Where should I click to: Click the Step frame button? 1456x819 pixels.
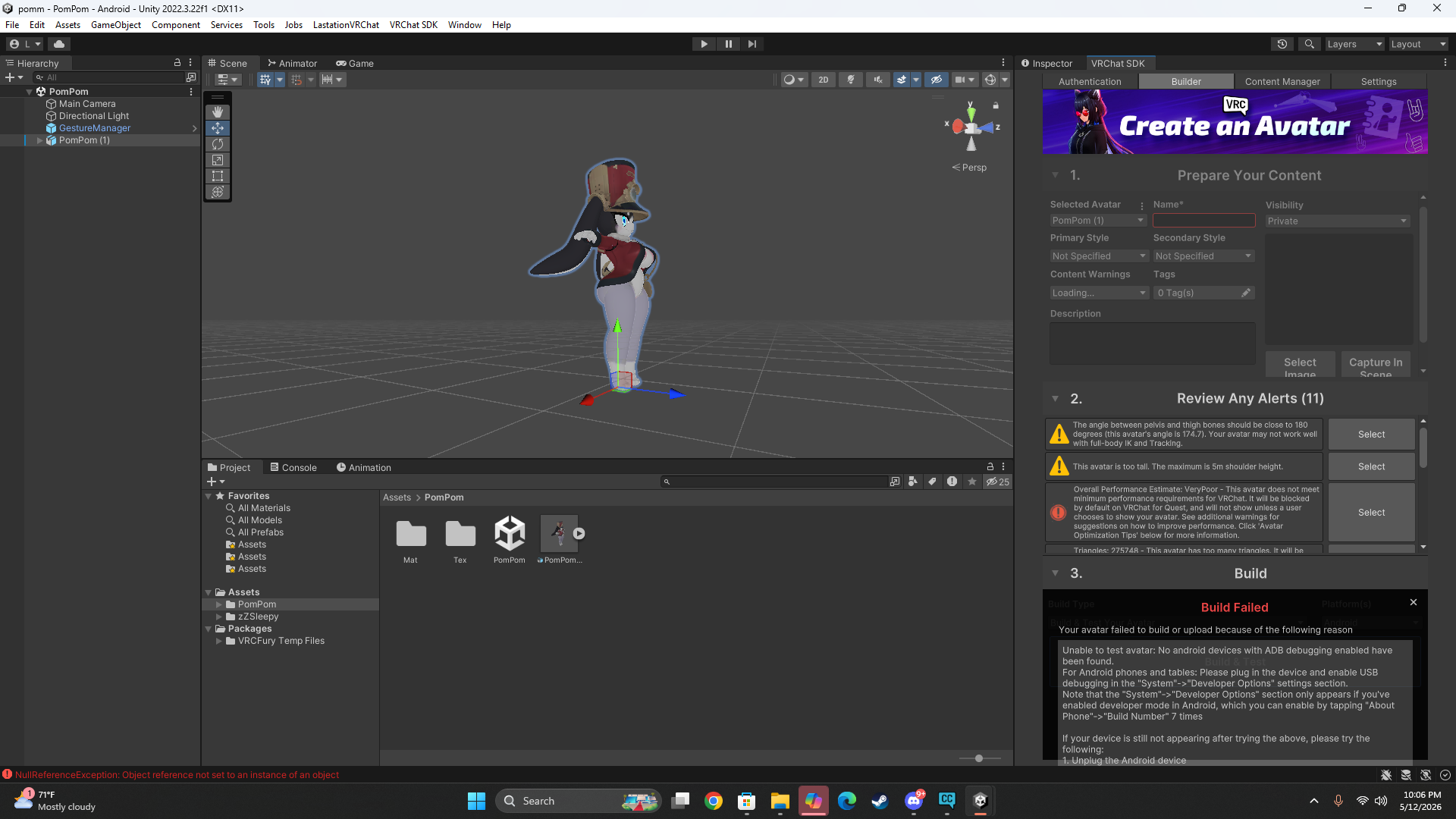pyautogui.click(x=752, y=44)
